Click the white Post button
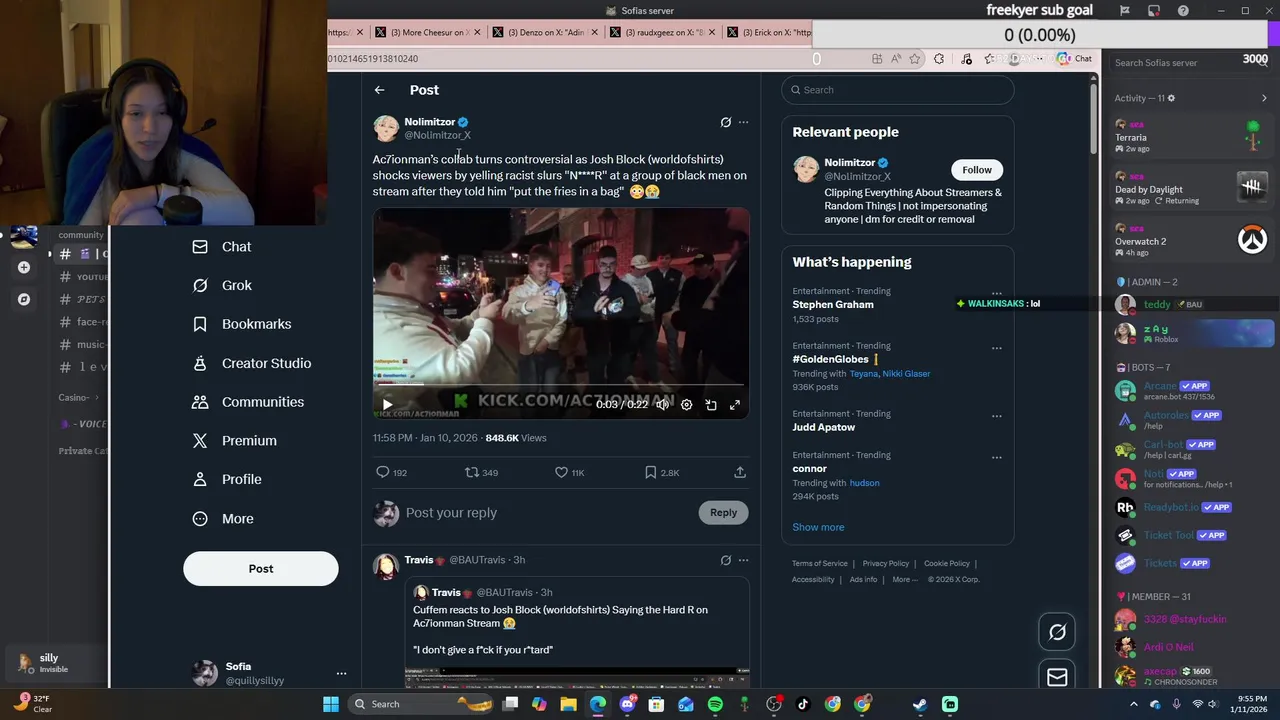The image size is (1280, 720). pyautogui.click(x=261, y=569)
